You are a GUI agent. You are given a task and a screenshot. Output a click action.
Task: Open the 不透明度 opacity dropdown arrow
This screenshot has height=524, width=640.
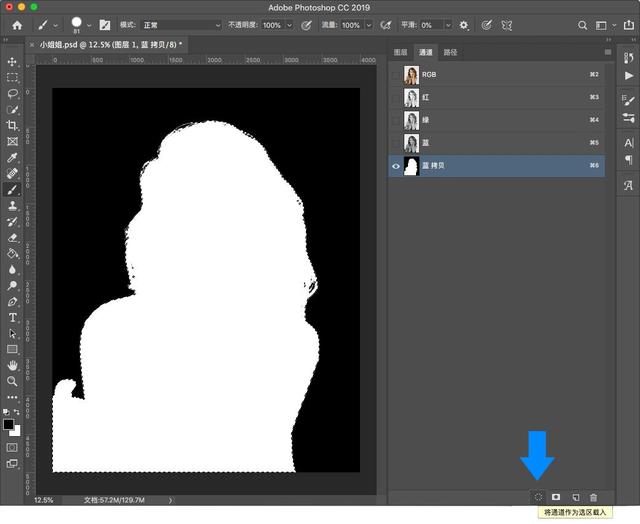coord(289,25)
